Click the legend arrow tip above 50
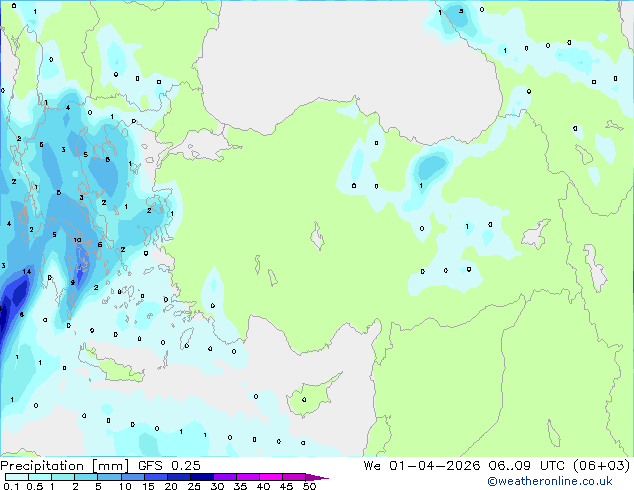The image size is (634, 490). tap(317, 477)
